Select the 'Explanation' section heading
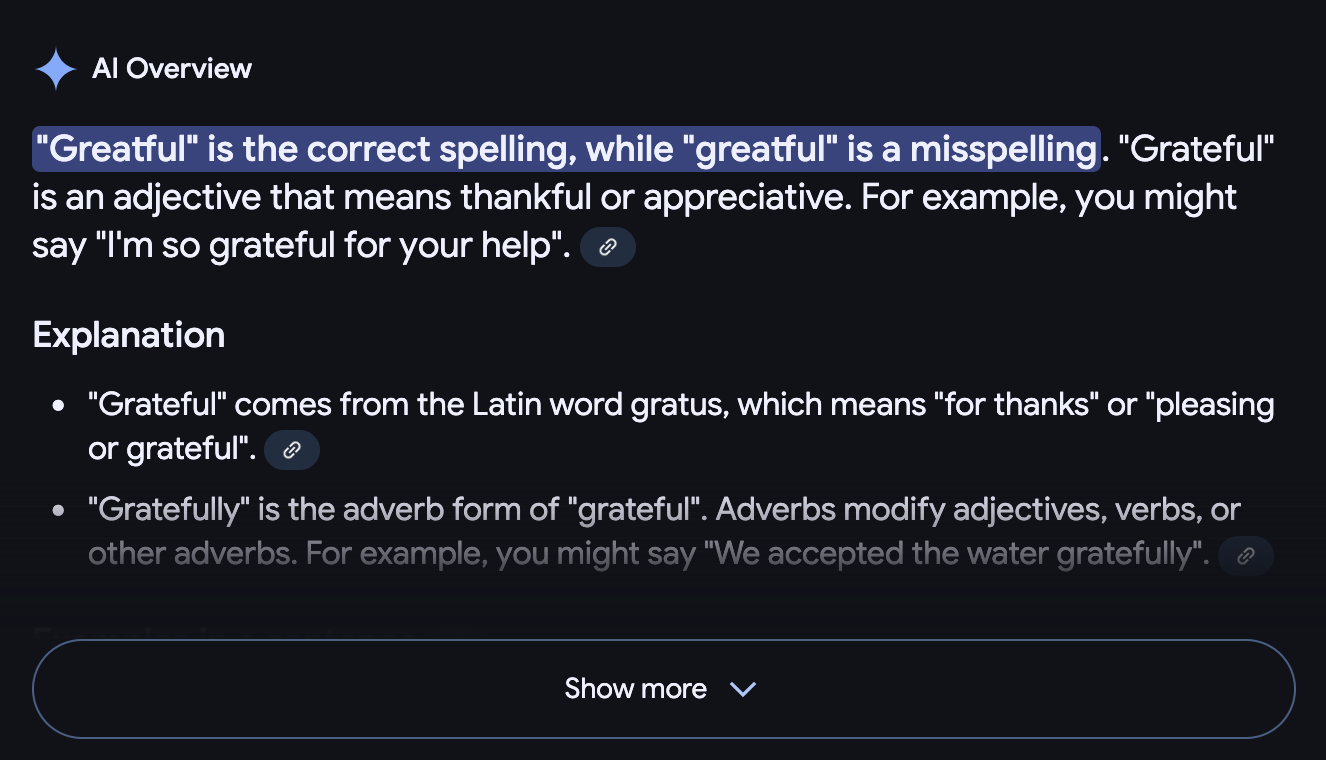Viewport: 1326px width, 760px height. pyautogui.click(x=128, y=335)
